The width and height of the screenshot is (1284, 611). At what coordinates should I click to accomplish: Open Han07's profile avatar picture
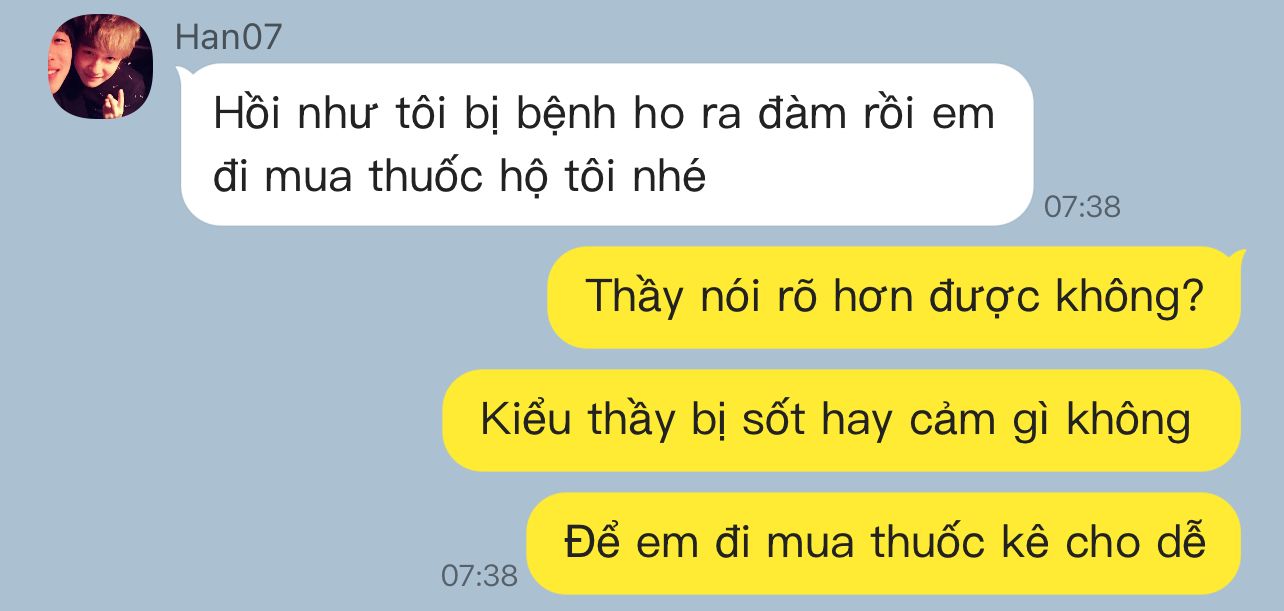(101, 67)
